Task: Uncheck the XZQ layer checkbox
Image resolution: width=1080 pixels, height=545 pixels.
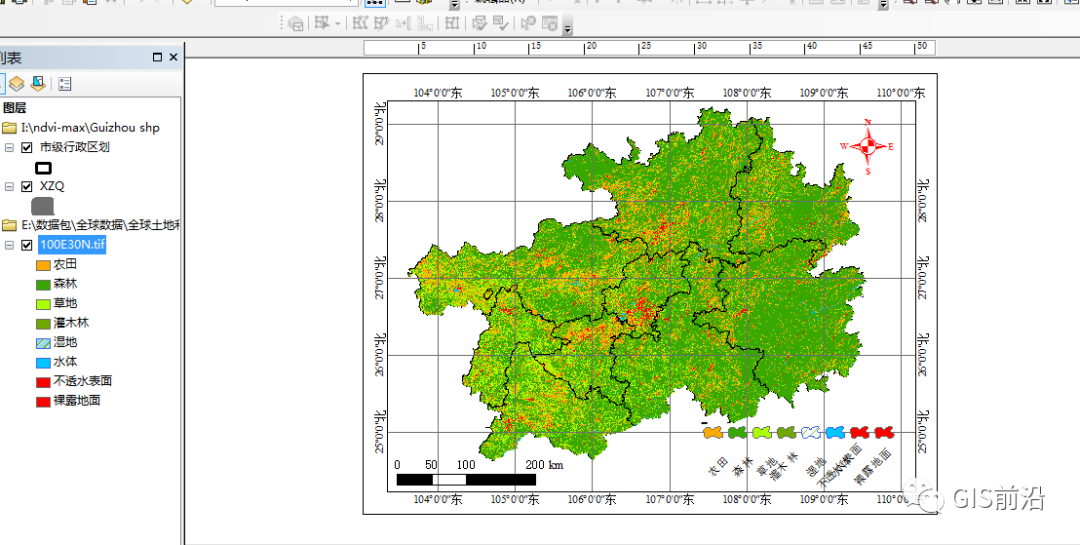Action: coord(27,186)
